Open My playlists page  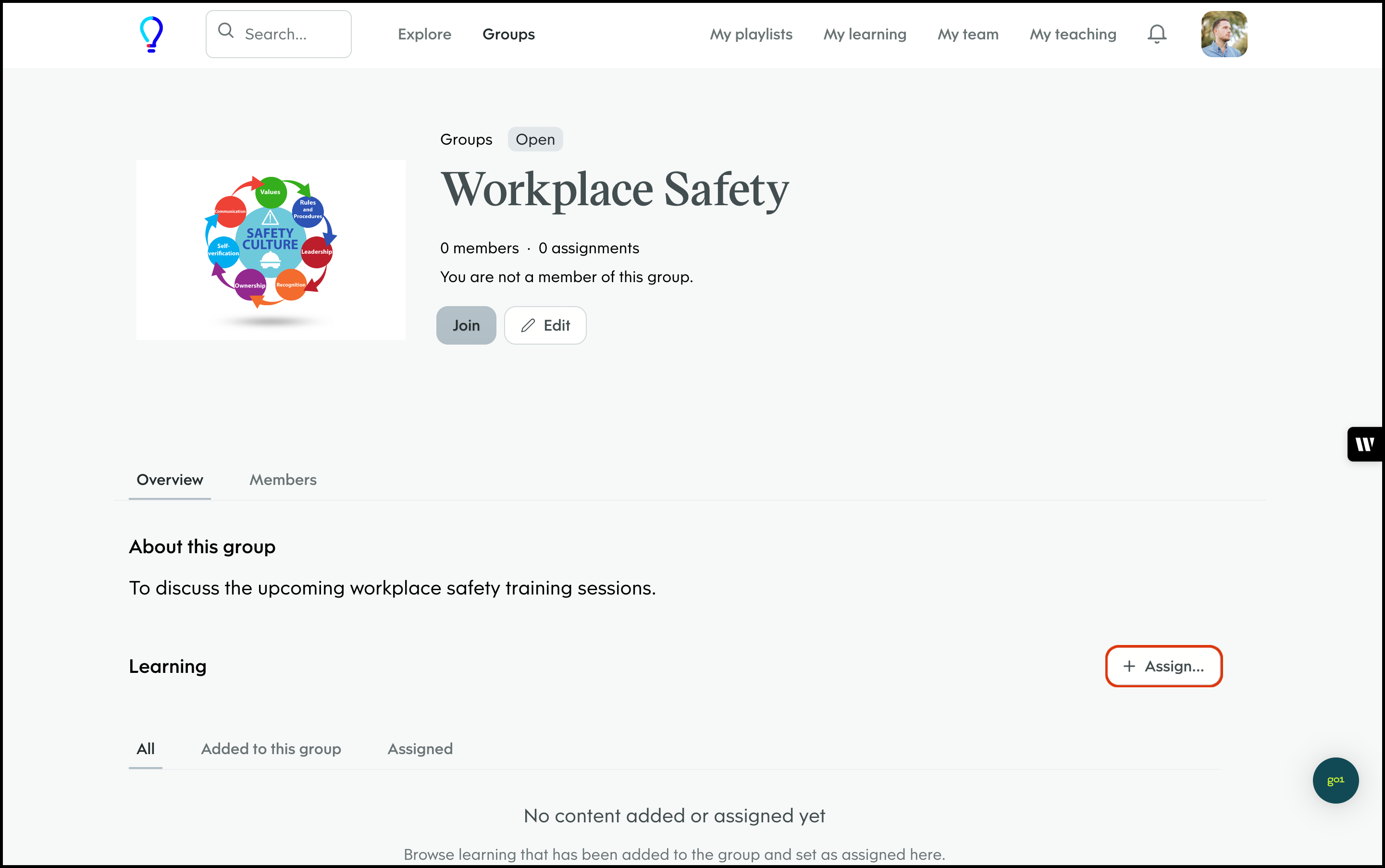coord(751,35)
